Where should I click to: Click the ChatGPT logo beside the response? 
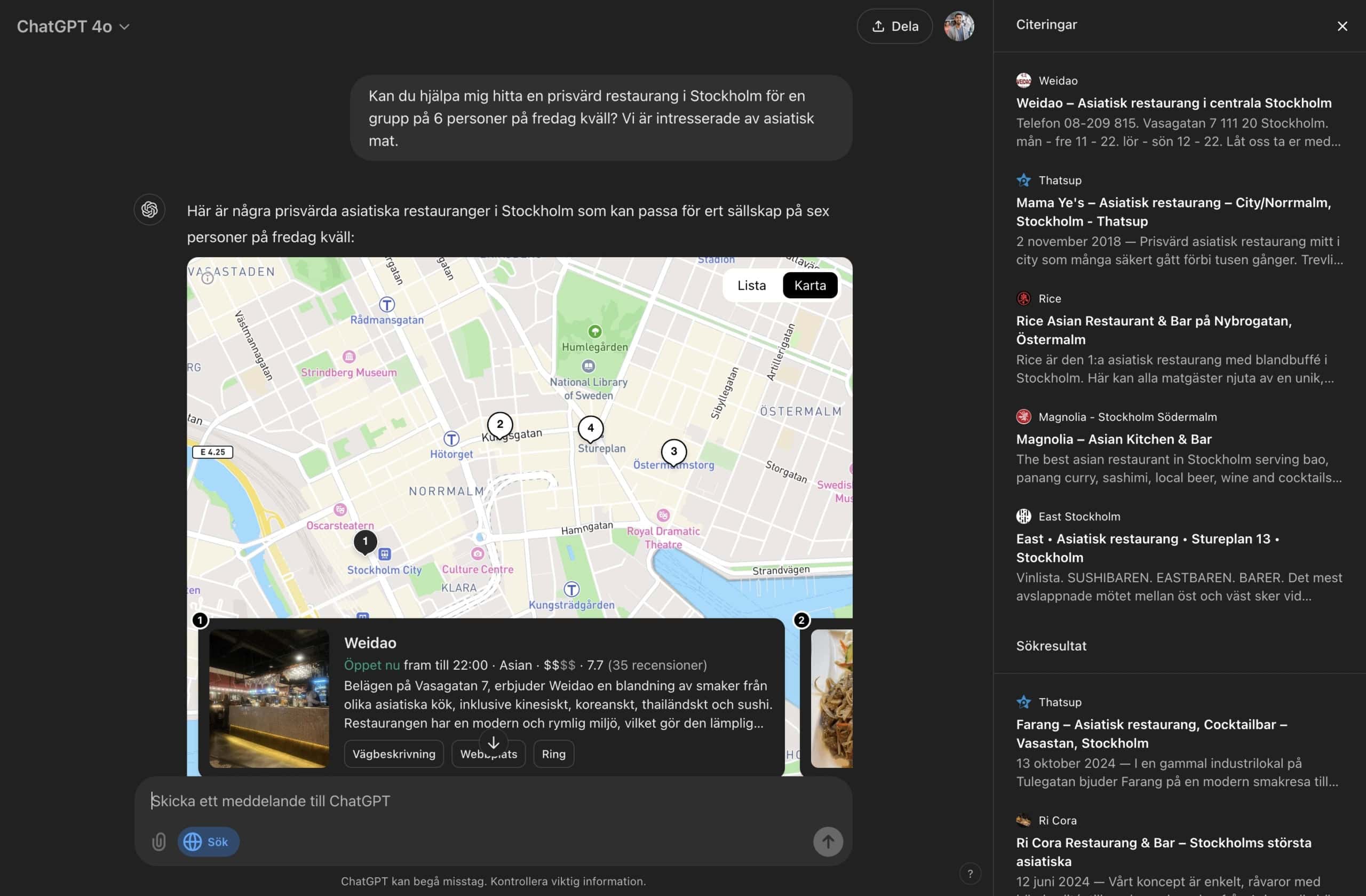point(149,209)
